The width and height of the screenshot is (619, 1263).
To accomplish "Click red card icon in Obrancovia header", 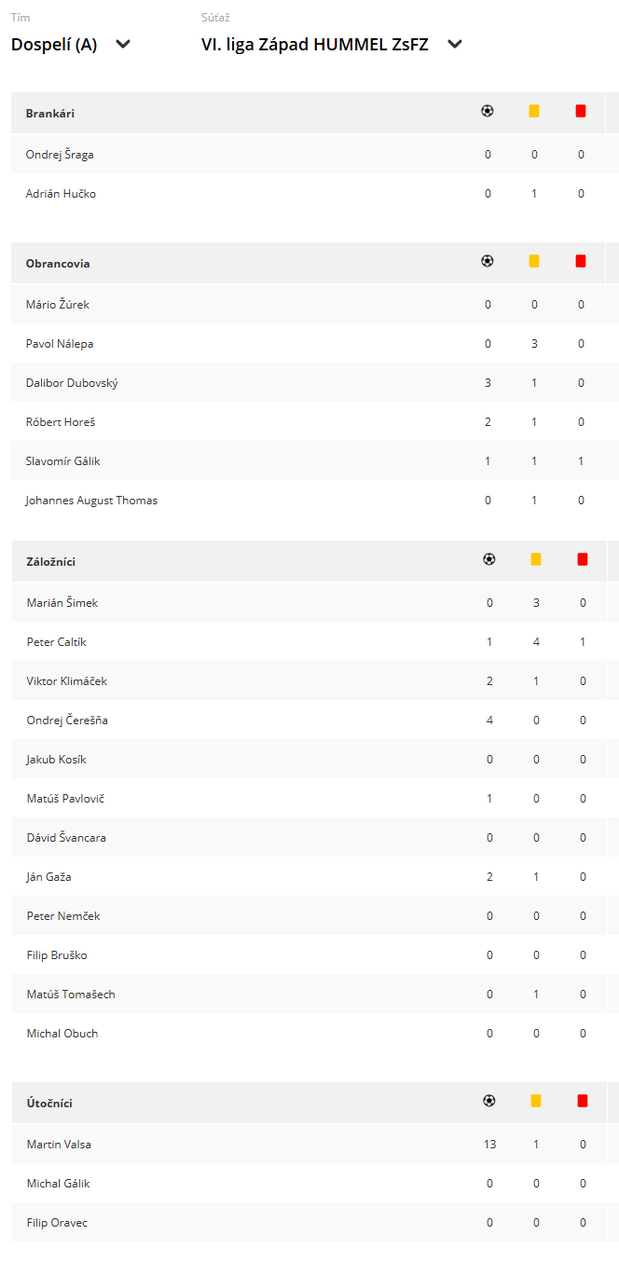I will point(581,261).
